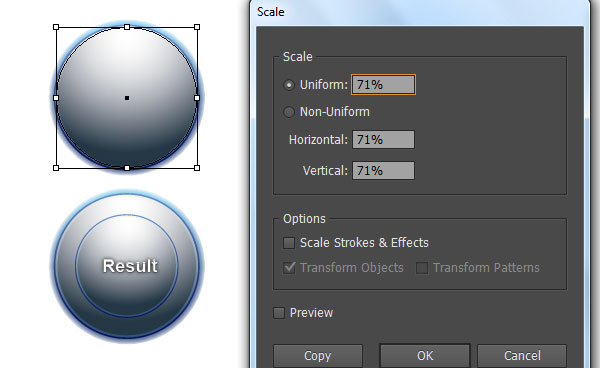This screenshot has width=600, height=368.
Task: Select the Non-Uniform radio button
Action: (x=289, y=112)
